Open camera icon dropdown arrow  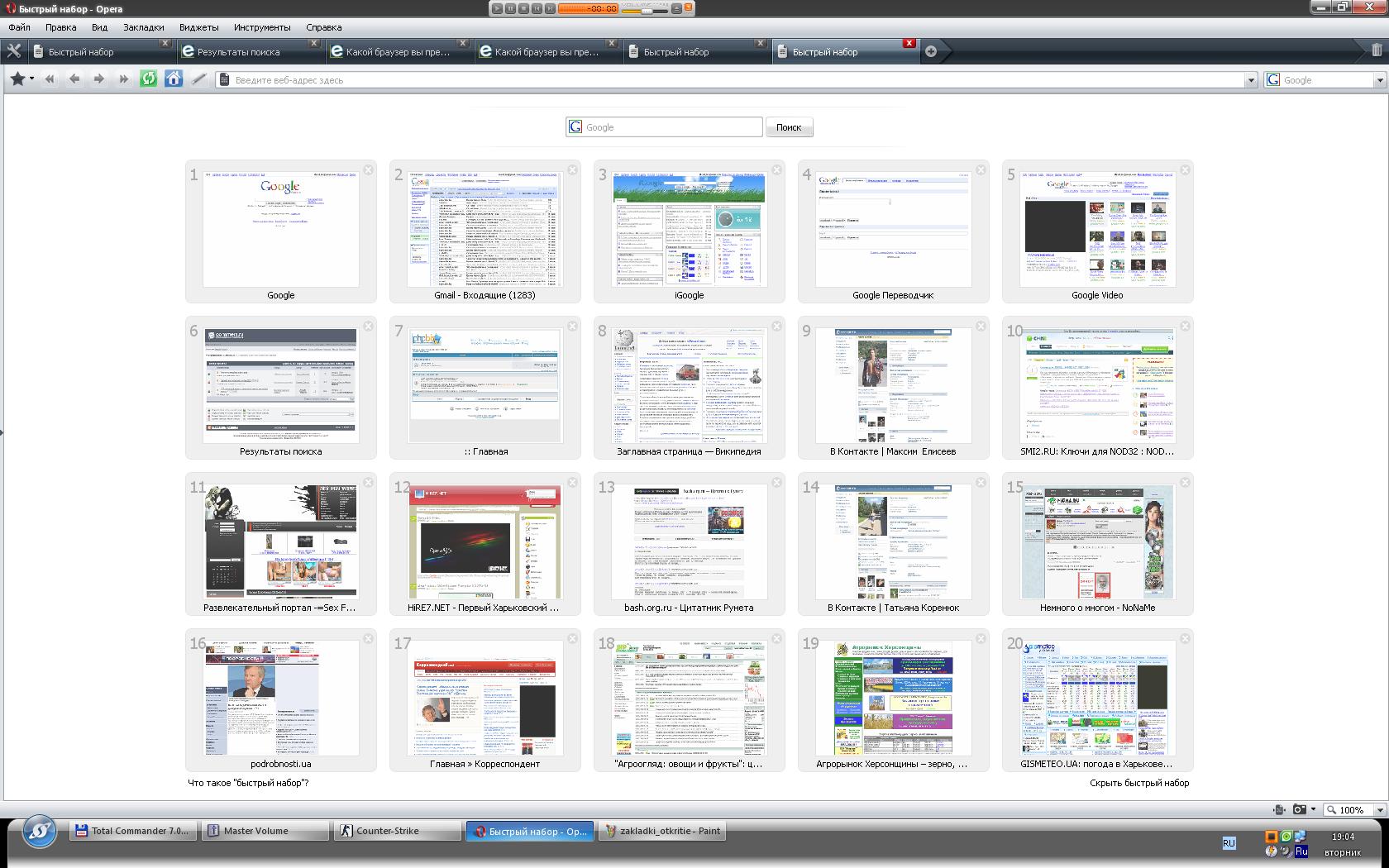pos(1313,809)
